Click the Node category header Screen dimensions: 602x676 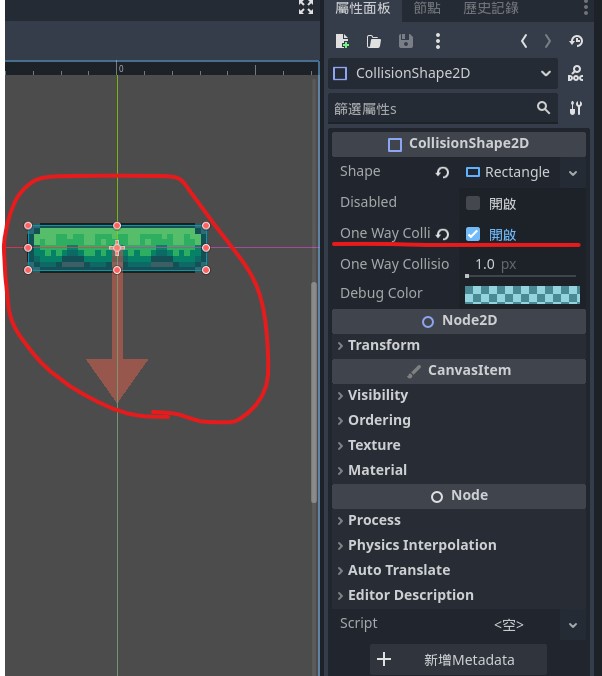tap(459, 496)
